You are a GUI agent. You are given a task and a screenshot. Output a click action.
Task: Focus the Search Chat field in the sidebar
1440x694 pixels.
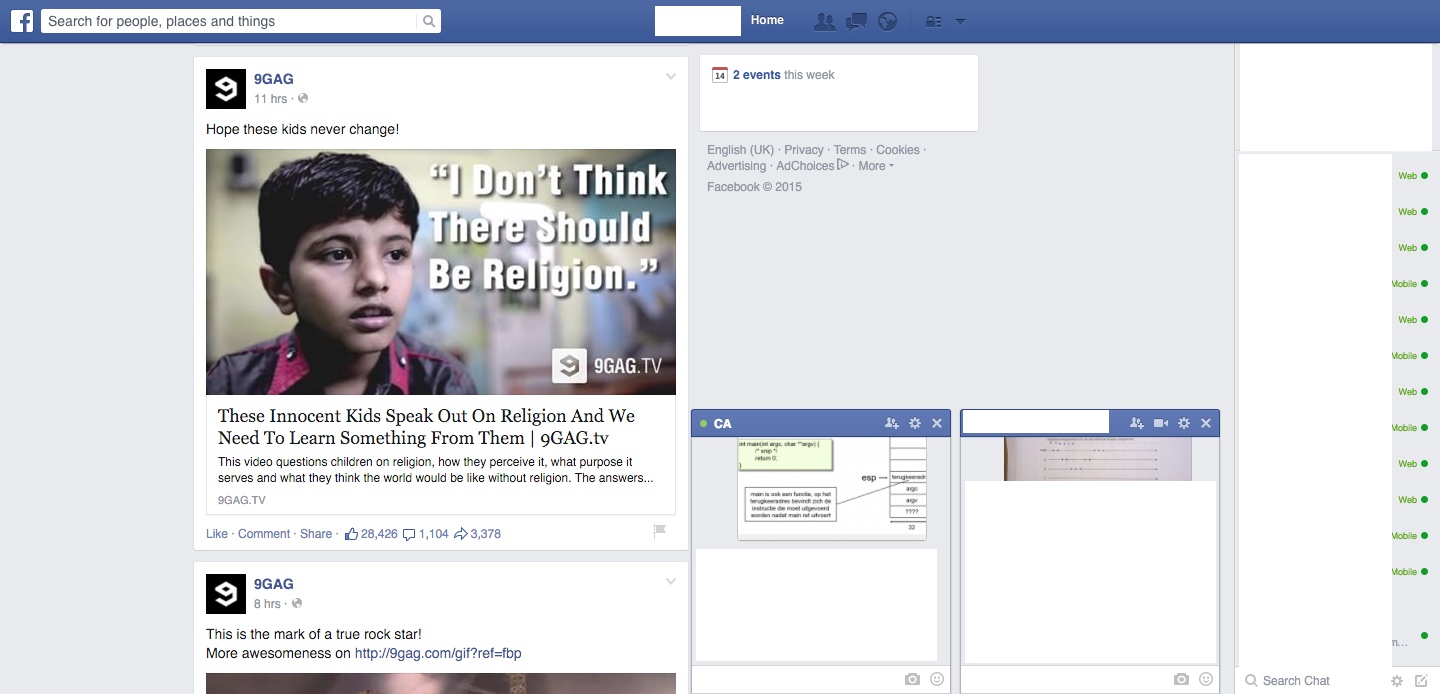pyautogui.click(x=1310, y=681)
